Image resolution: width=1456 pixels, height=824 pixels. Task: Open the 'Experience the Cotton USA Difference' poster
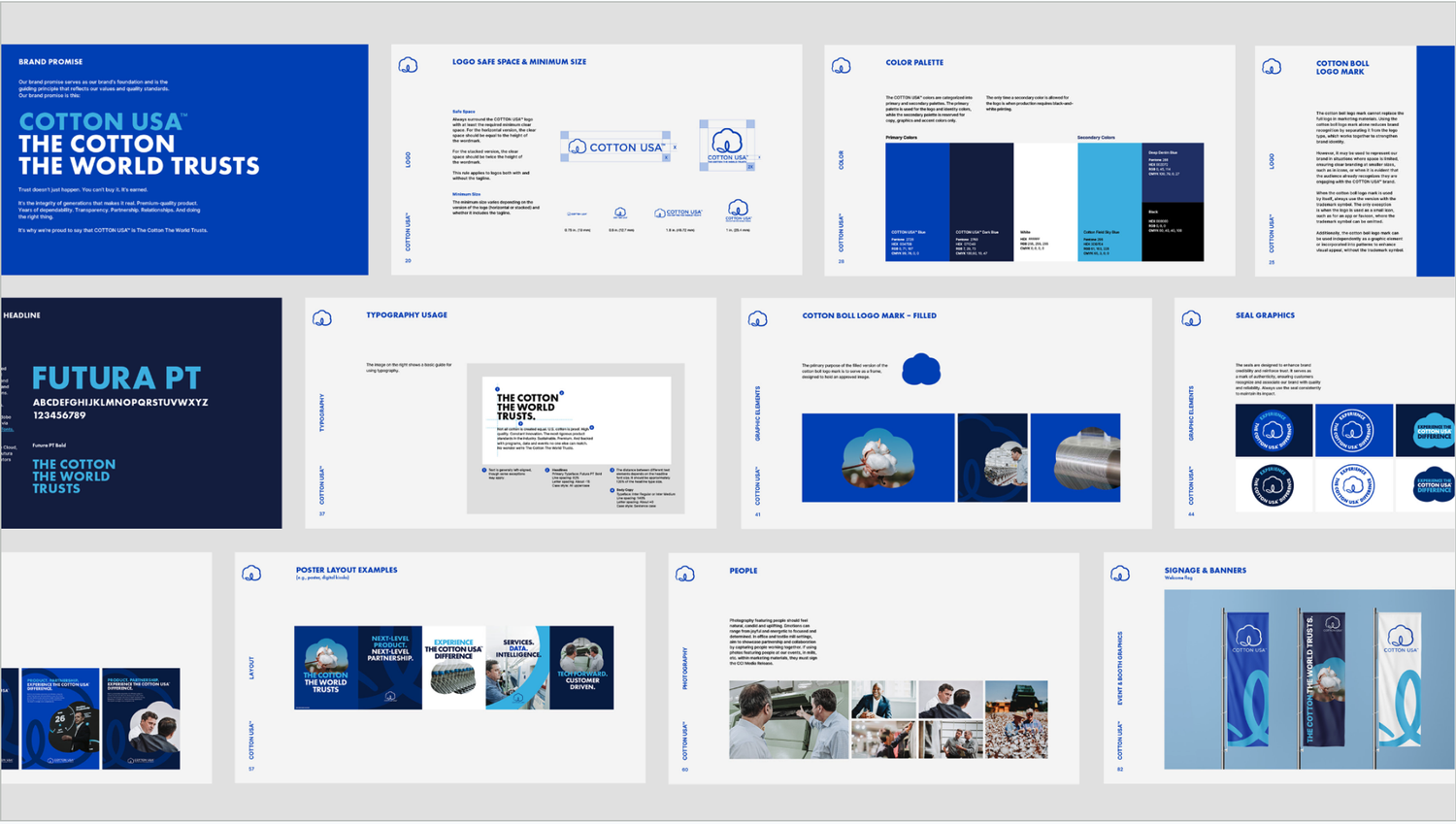[453, 668]
